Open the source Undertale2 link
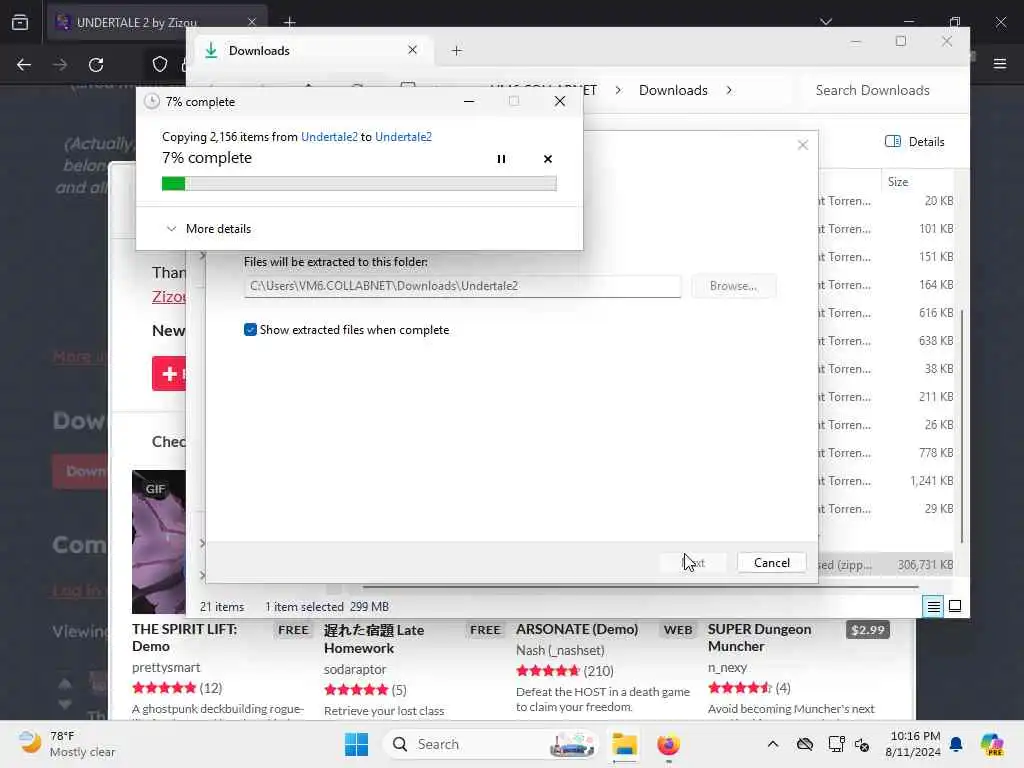The image size is (1024, 768). pyautogui.click(x=329, y=136)
